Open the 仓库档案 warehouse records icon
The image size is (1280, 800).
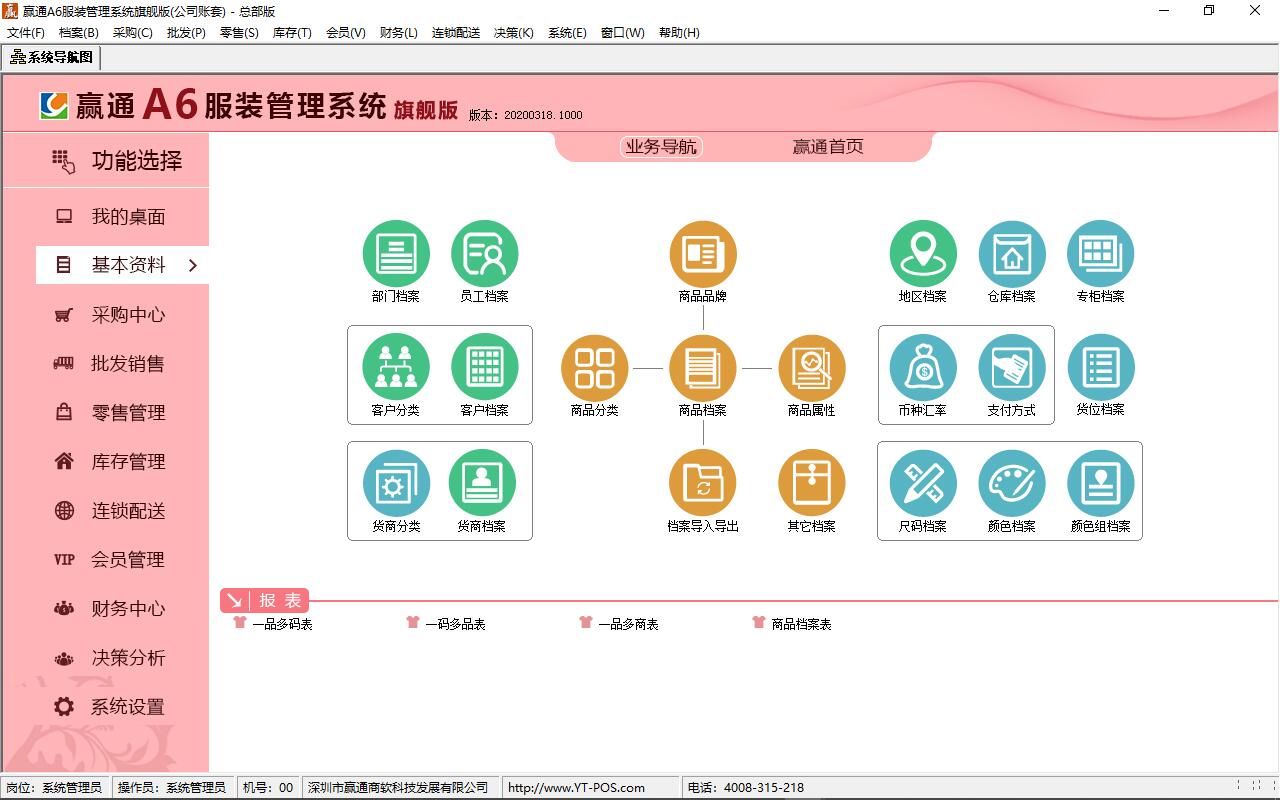tap(1012, 254)
